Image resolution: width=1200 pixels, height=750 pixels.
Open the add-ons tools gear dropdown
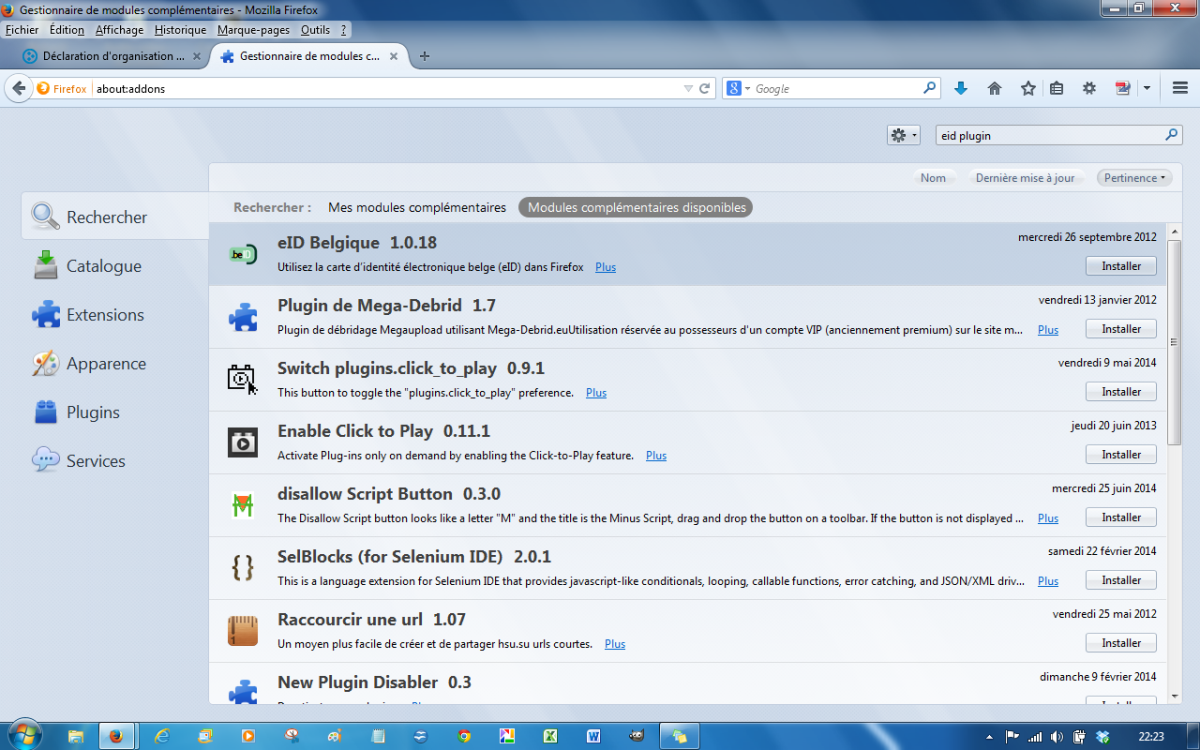click(903, 135)
